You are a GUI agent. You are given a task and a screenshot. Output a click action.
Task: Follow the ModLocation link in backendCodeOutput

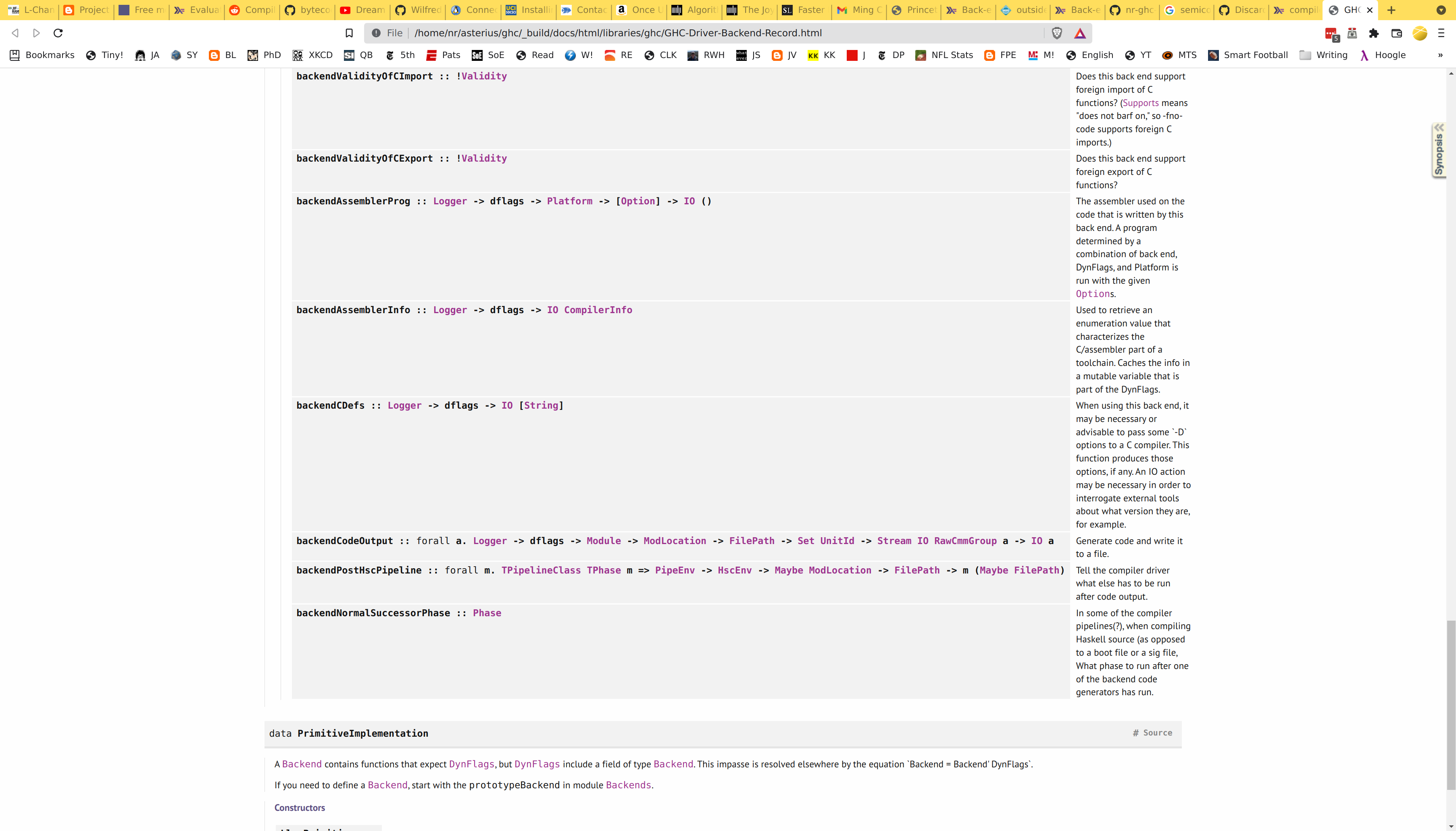pyautogui.click(x=675, y=541)
